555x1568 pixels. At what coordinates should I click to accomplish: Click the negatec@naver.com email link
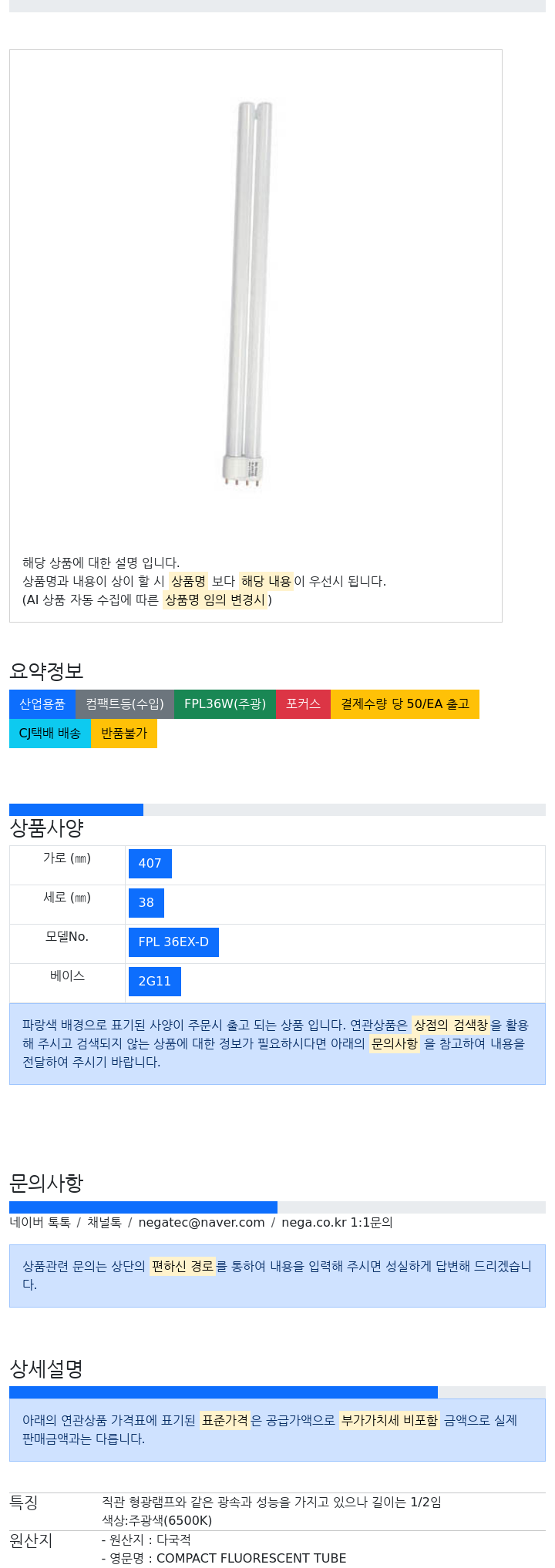click(x=201, y=1223)
